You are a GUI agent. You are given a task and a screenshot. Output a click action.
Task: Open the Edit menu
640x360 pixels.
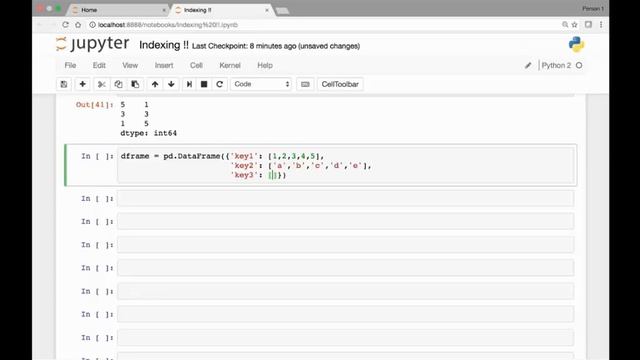click(99, 65)
